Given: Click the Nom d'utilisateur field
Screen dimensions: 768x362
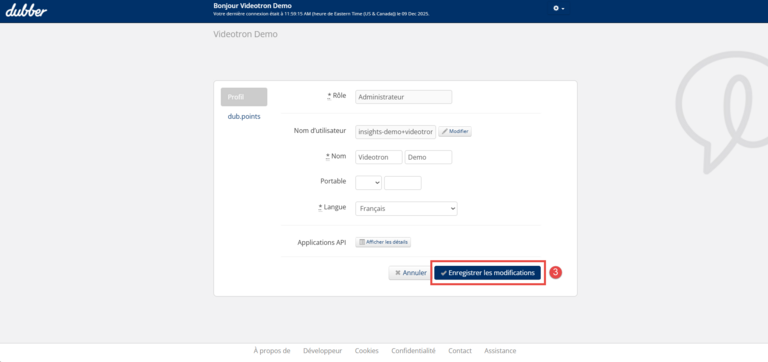Looking at the screenshot, I should coord(395,132).
